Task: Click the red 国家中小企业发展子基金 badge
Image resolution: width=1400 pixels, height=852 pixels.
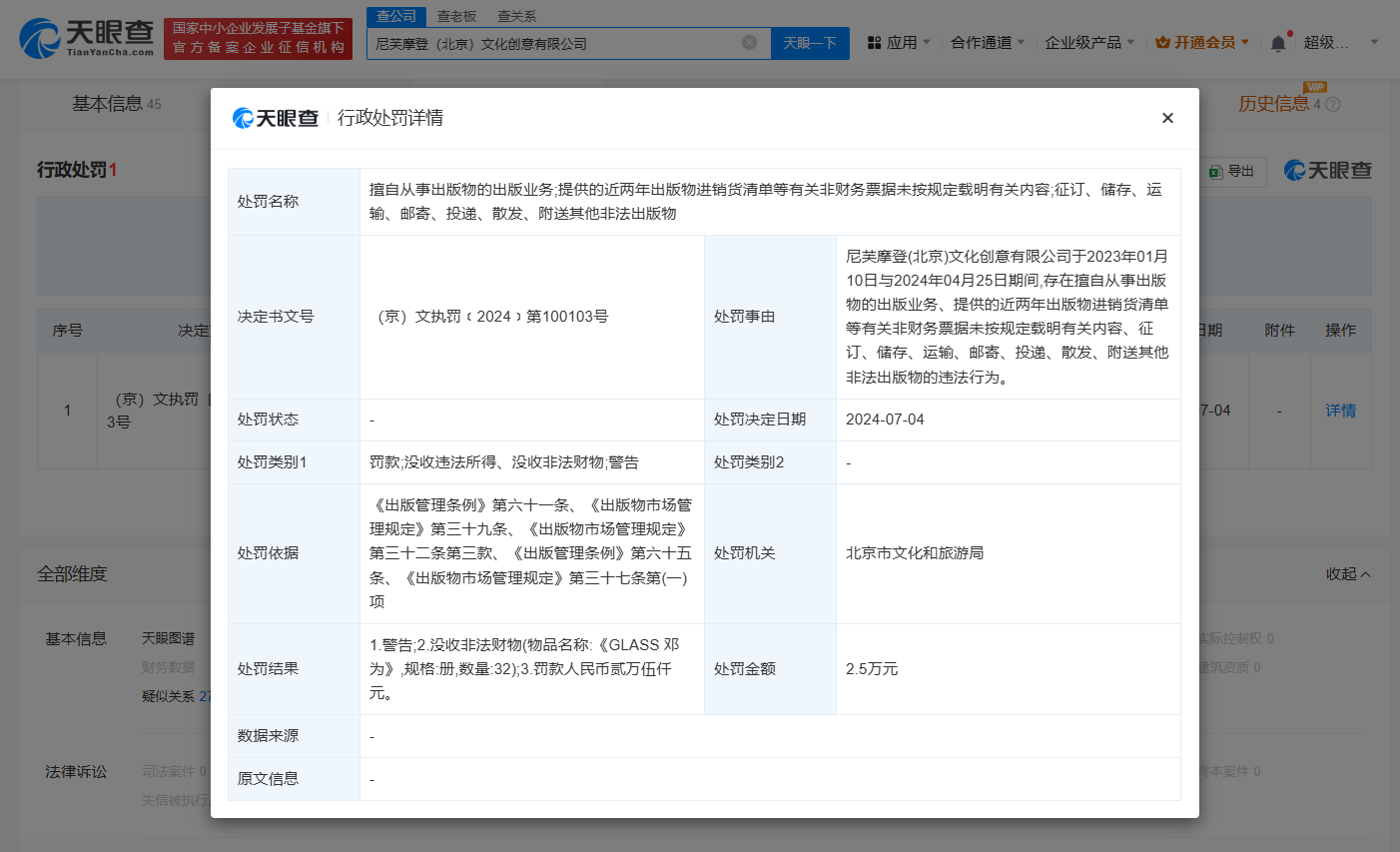Action: [258, 38]
